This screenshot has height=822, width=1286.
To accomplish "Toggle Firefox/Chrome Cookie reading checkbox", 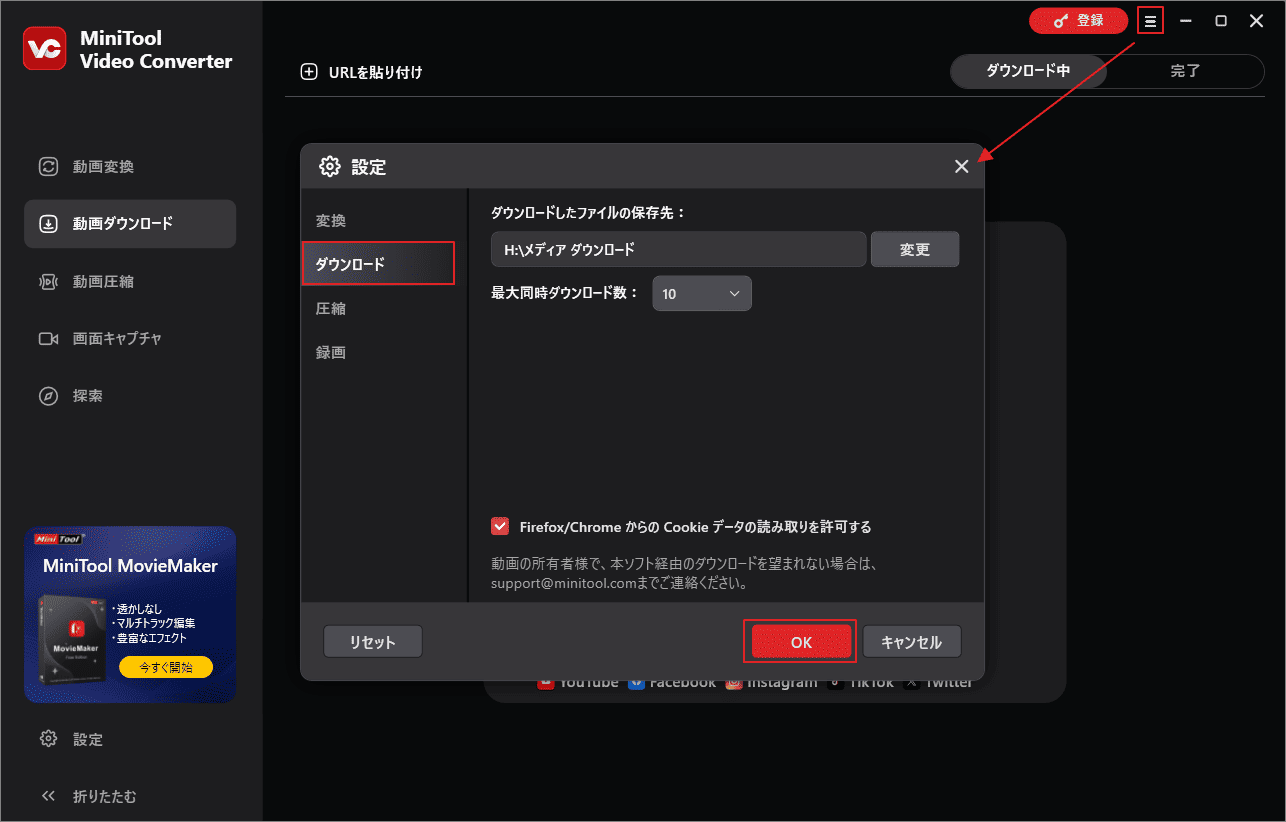I will point(500,526).
